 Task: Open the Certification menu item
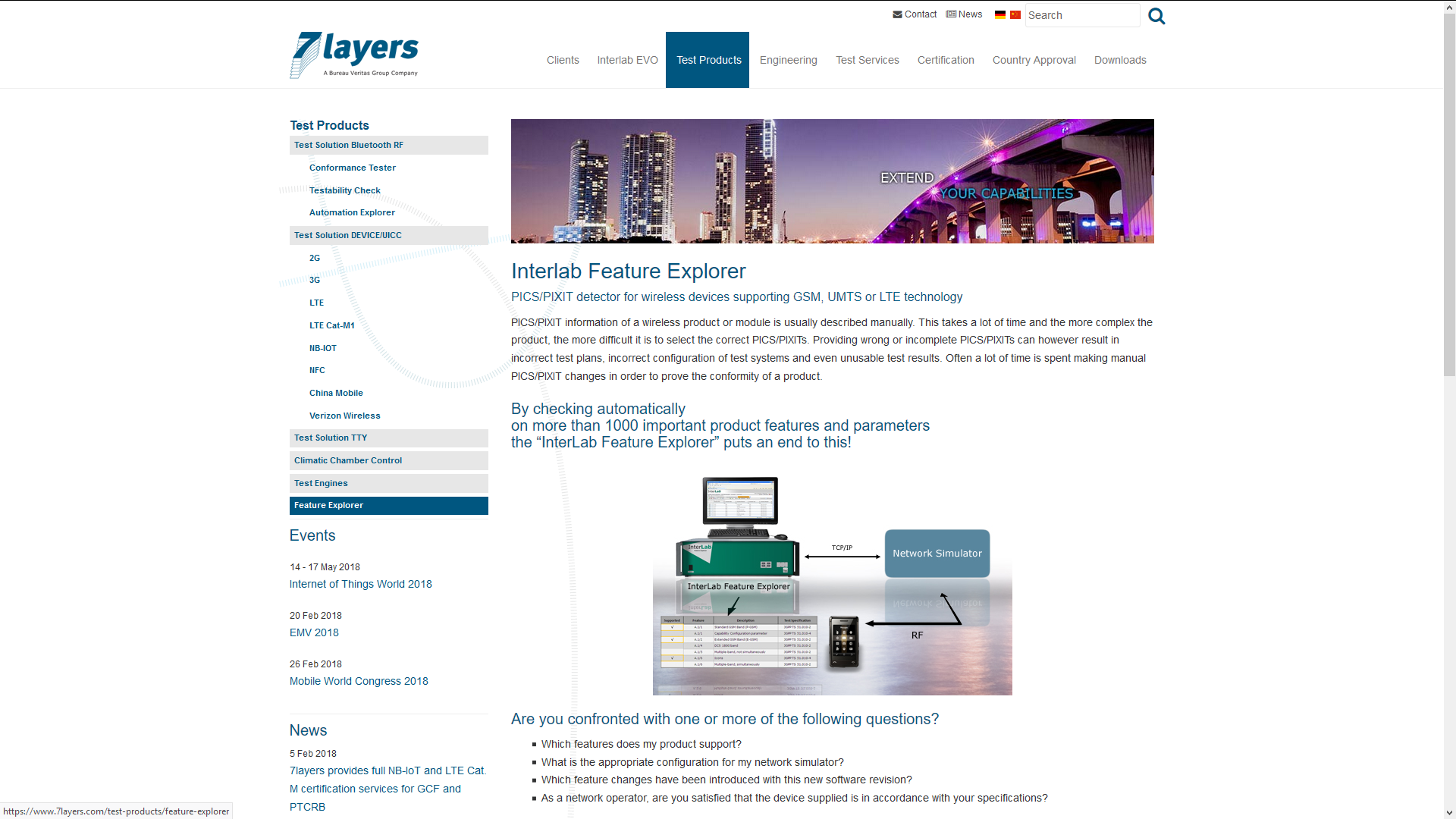pos(946,60)
